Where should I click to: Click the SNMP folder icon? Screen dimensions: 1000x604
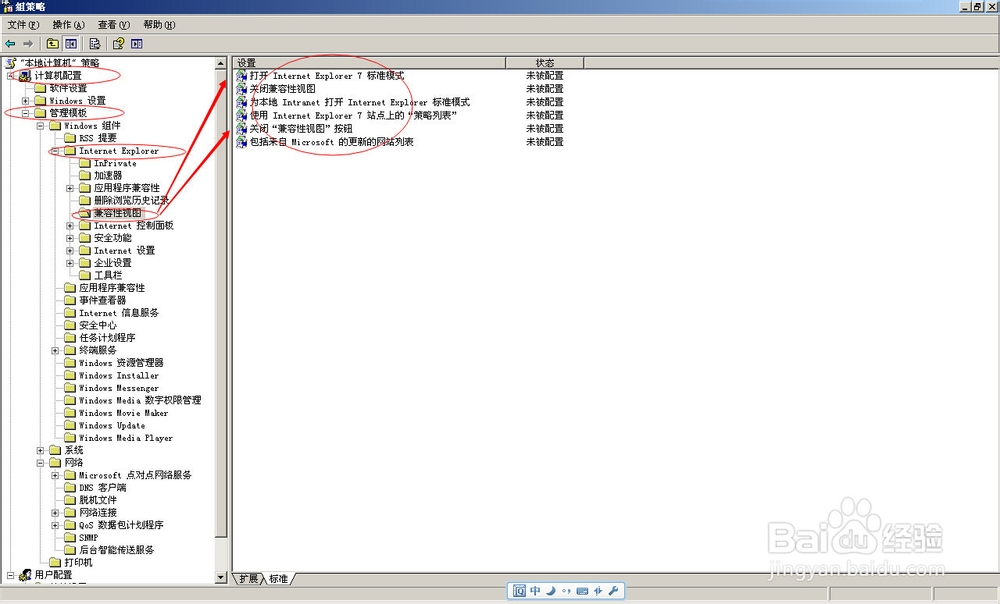70,538
